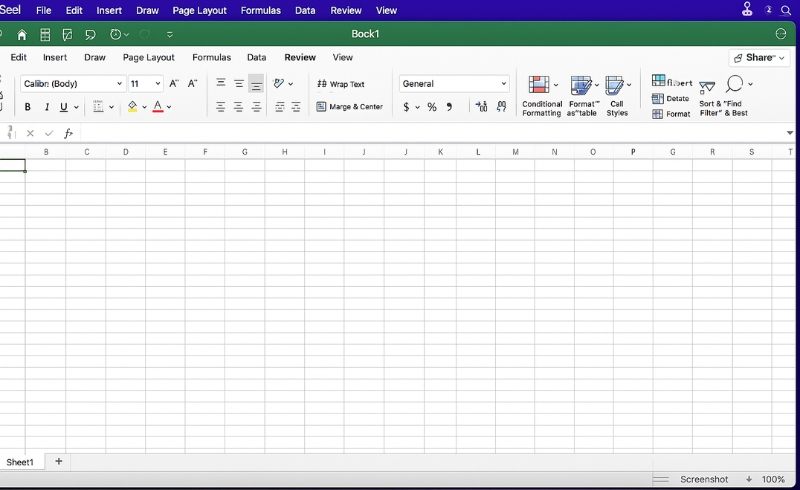The height and width of the screenshot is (490, 800).
Task: Align text left
Action: click(220, 107)
